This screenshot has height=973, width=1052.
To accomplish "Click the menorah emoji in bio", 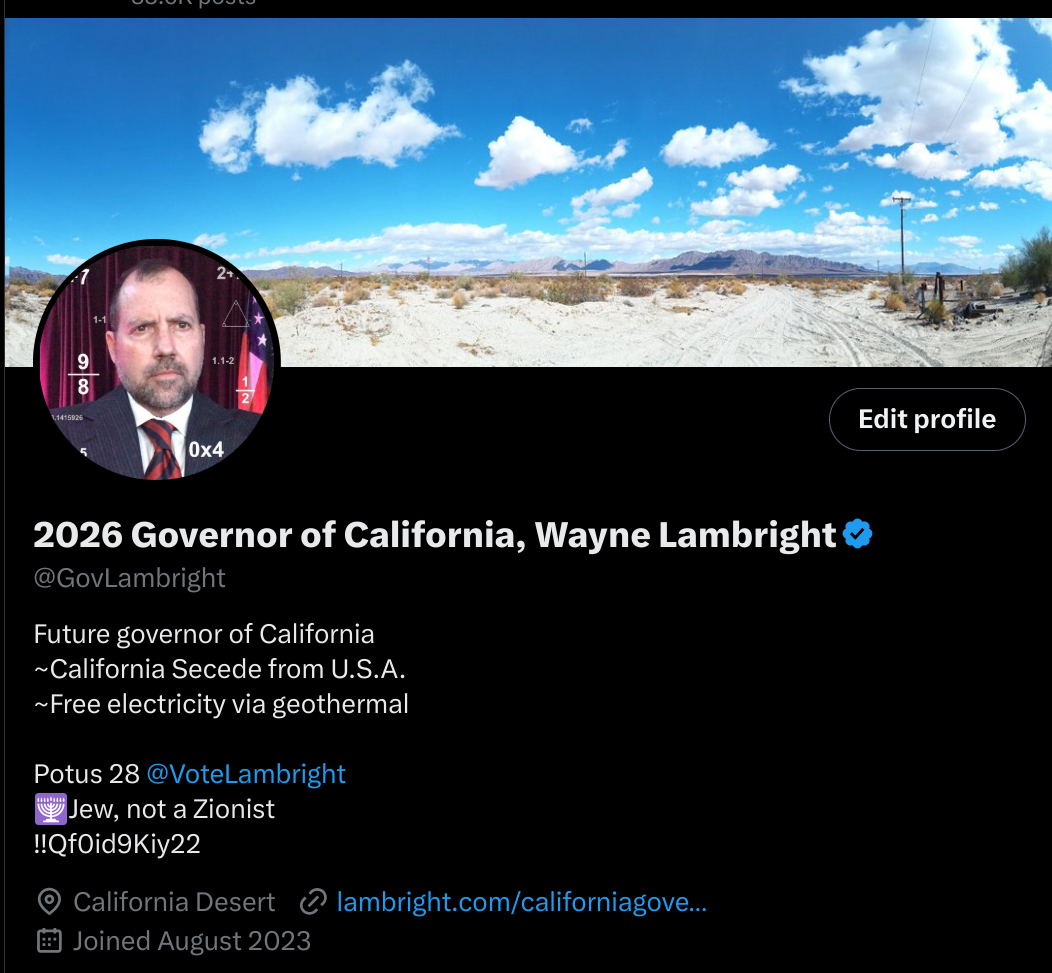I will pyautogui.click(x=50, y=809).
